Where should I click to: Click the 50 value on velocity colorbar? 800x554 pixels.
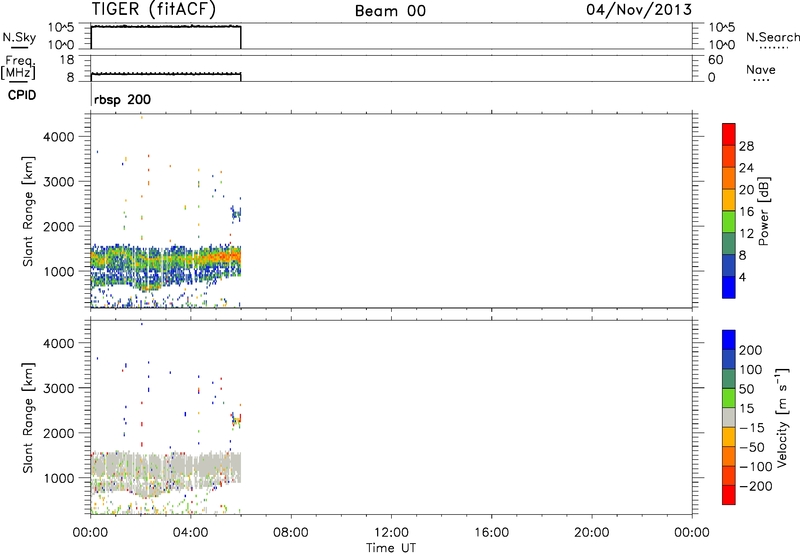coord(746,389)
